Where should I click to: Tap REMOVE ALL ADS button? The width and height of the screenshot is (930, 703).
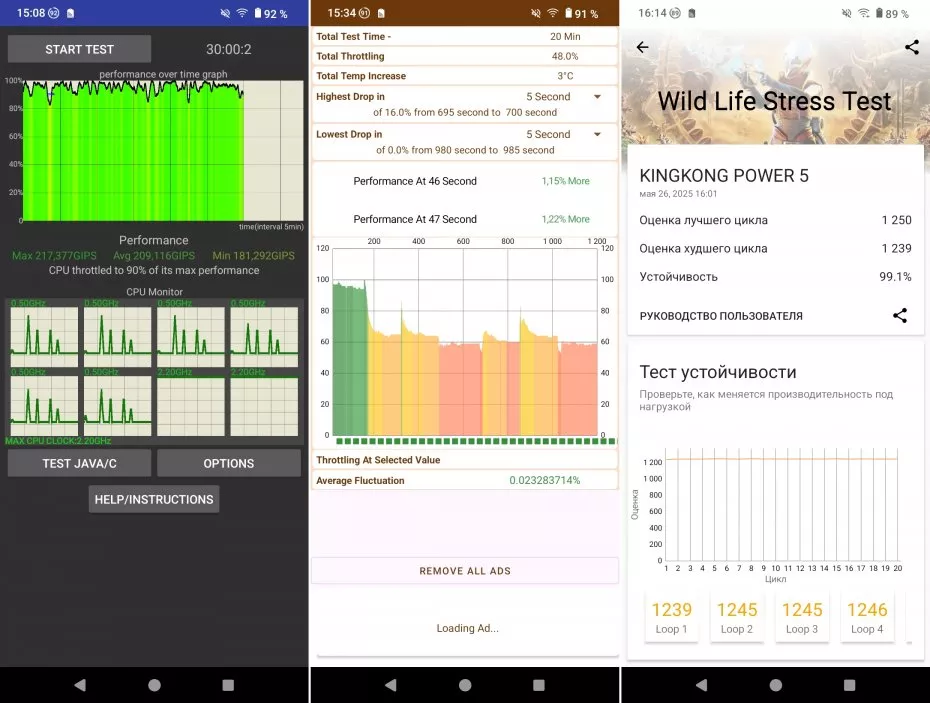coord(464,571)
